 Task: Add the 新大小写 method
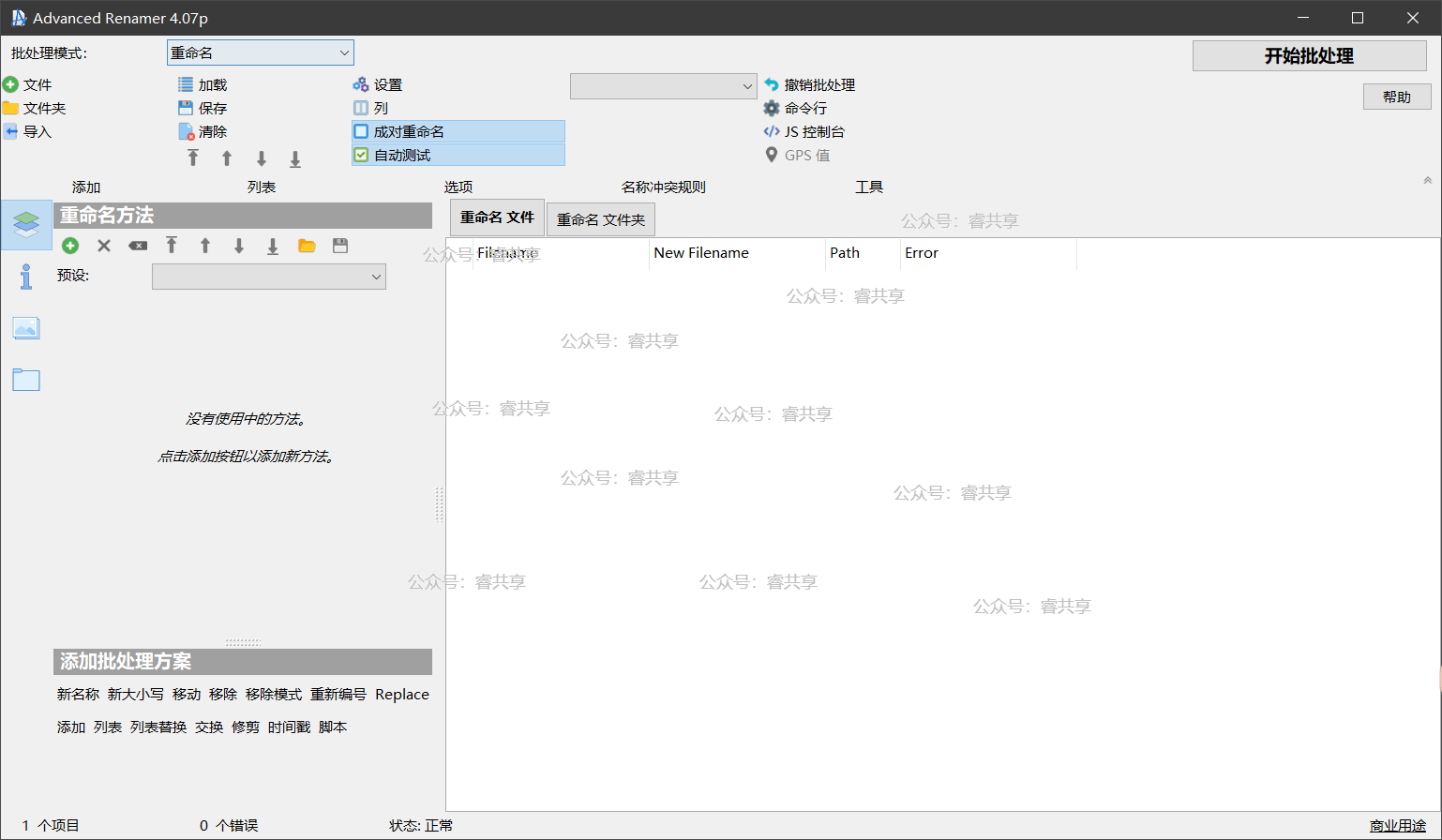coord(135,695)
